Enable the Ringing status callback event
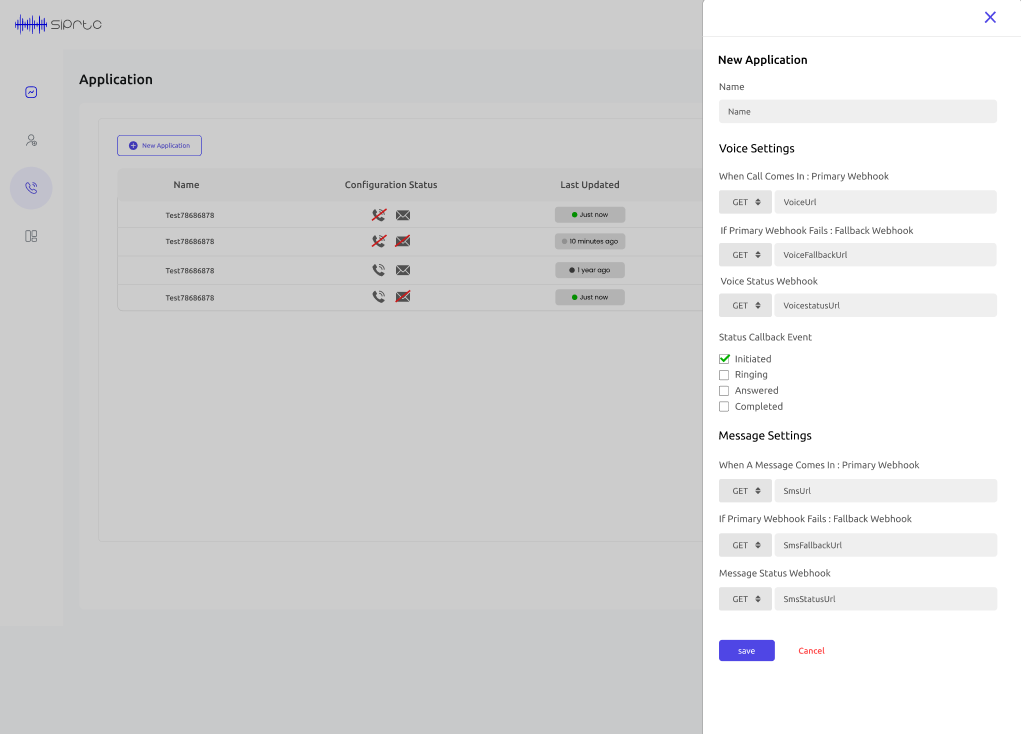The height and width of the screenshot is (734, 1021). [x=723, y=374]
